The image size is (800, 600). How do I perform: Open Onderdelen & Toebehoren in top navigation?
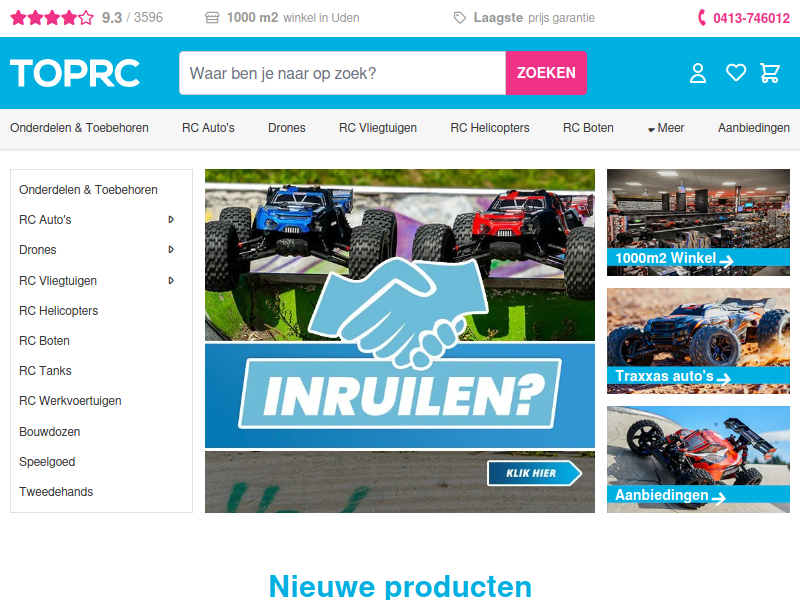(x=79, y=128)
